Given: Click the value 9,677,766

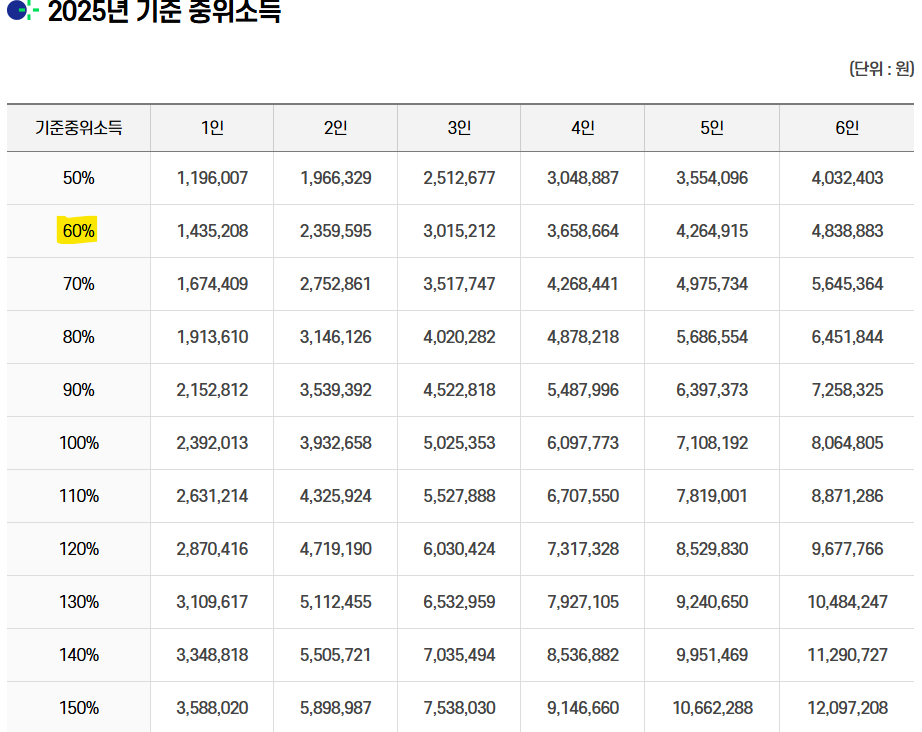Looking at the screenshot, I should (x=847, y=549).
